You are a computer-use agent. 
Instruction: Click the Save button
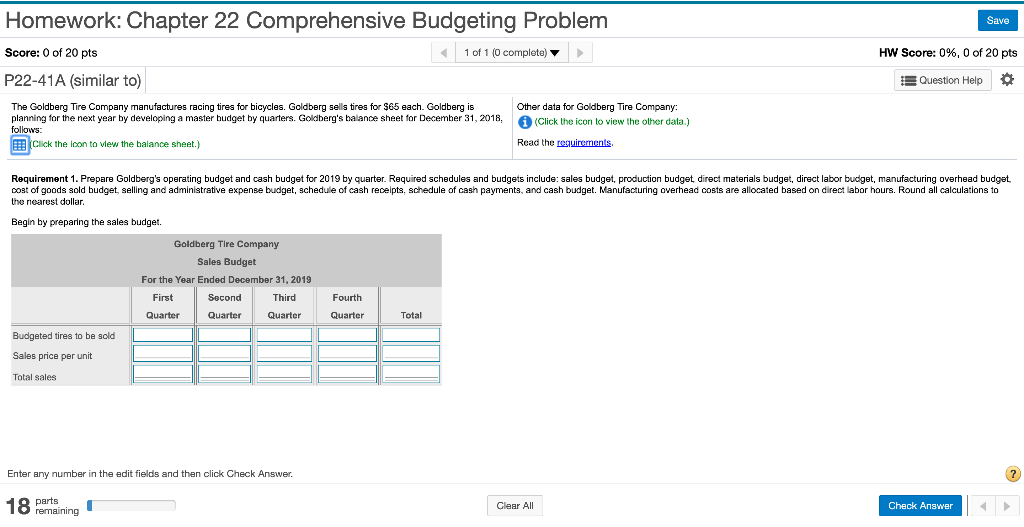(997, 20)
